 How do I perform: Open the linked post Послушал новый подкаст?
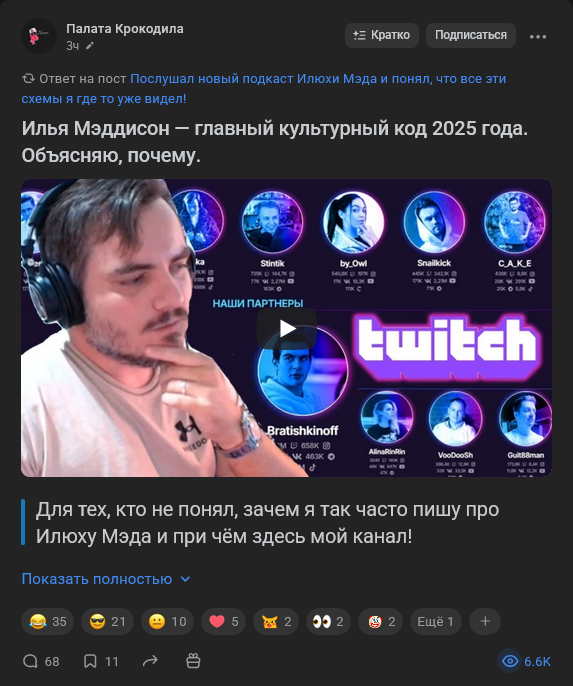[264, 89]
